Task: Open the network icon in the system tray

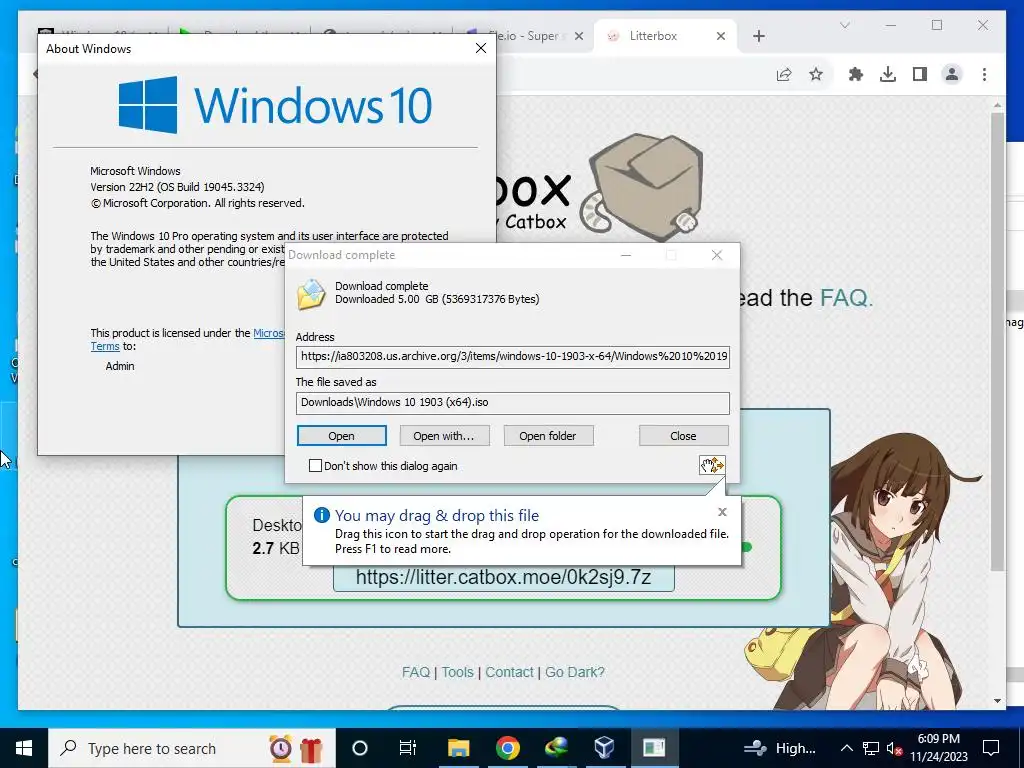Action: (871, 748)
